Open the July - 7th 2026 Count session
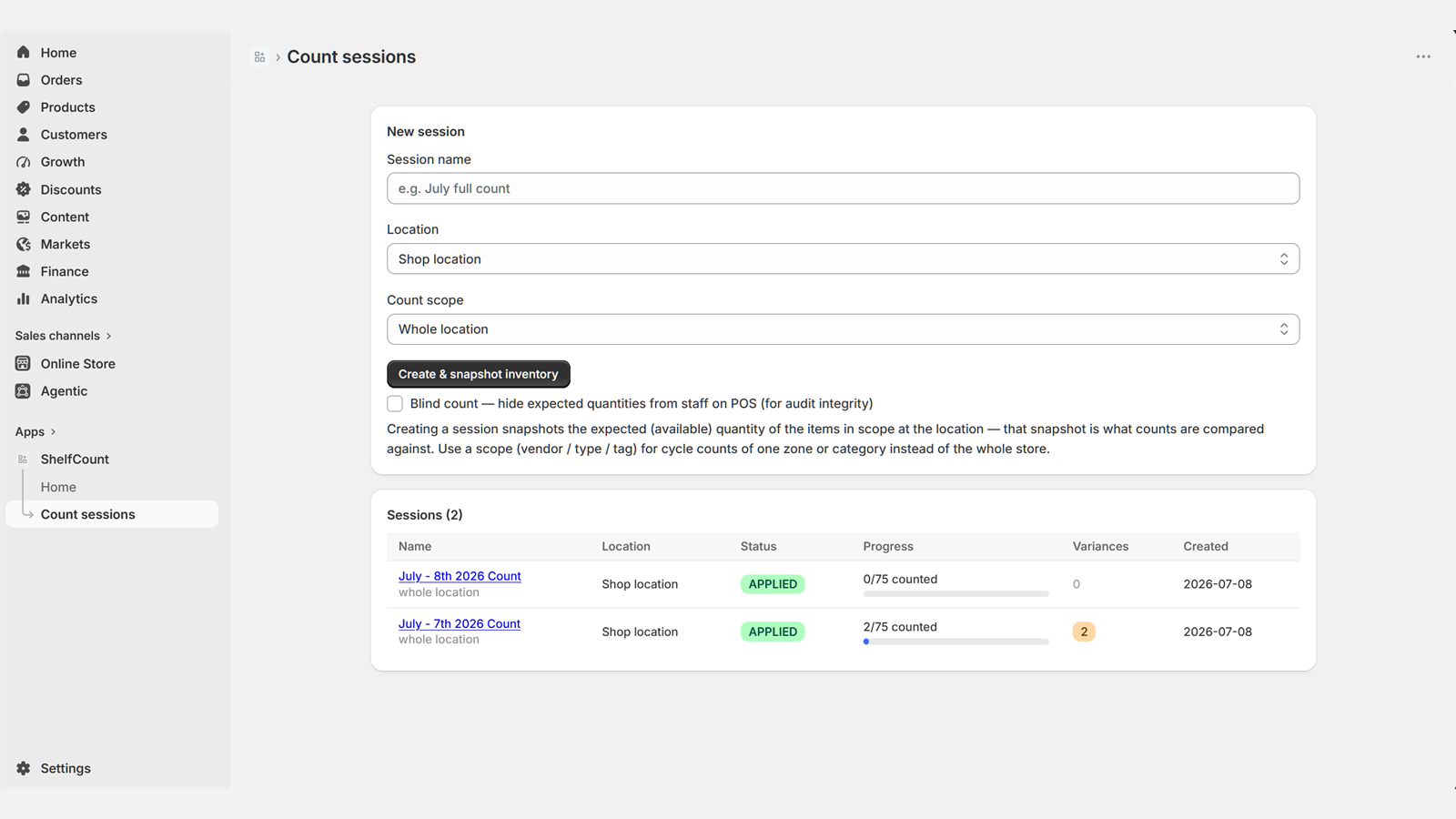 tap(460, 623)
